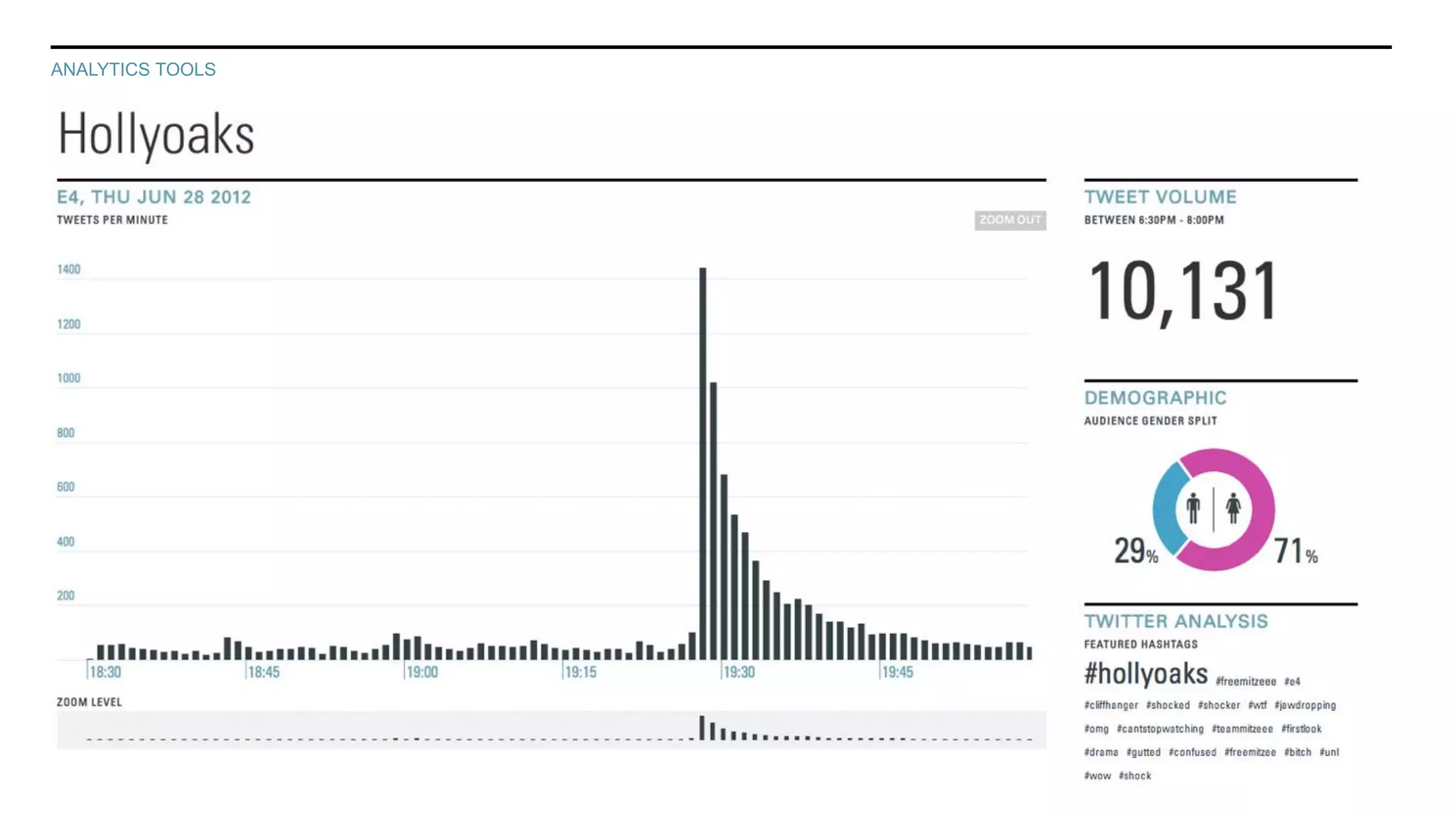Click the 18:30 time axis marker
Viewport: 1456px width, 819px height.
pos(105,672)
